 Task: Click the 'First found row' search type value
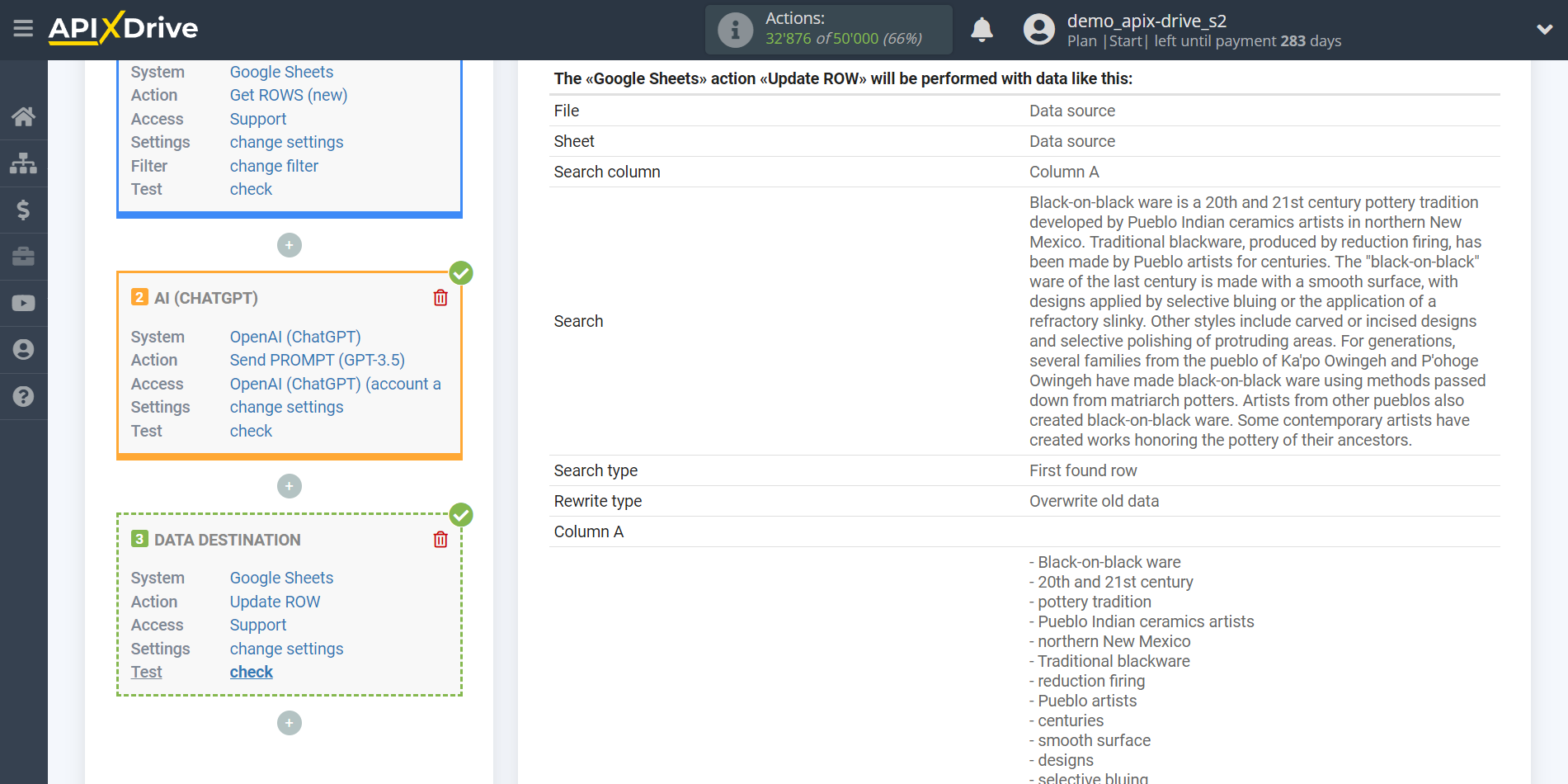coord(1083,470)
